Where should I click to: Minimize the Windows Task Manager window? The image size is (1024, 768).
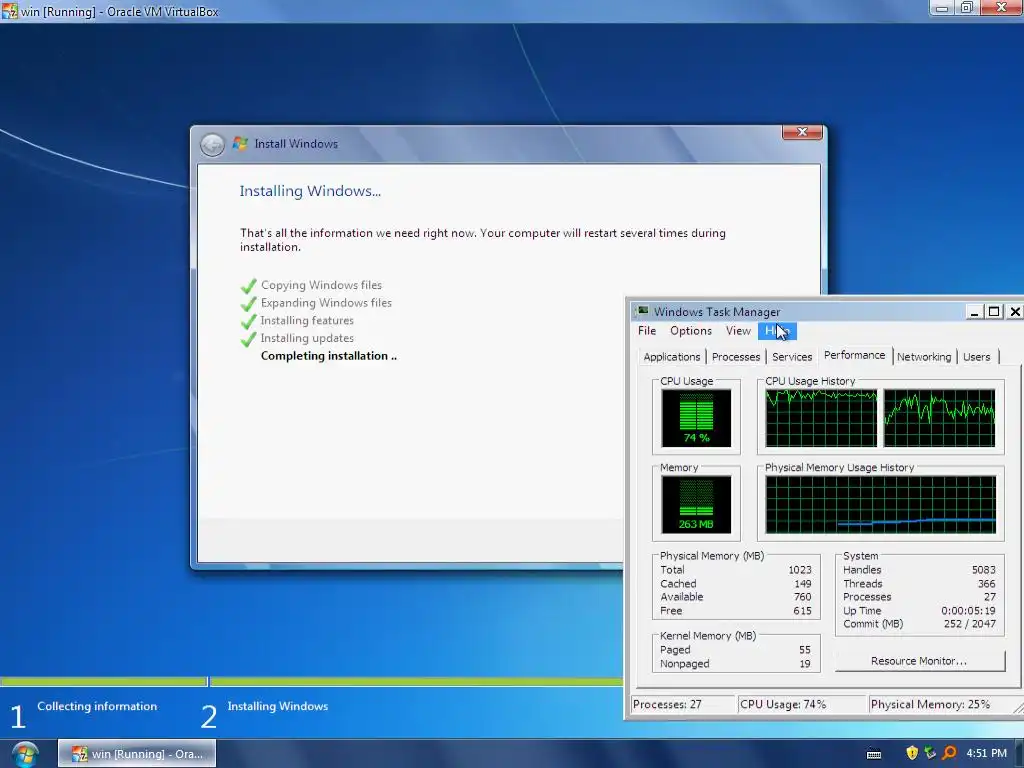974,312
